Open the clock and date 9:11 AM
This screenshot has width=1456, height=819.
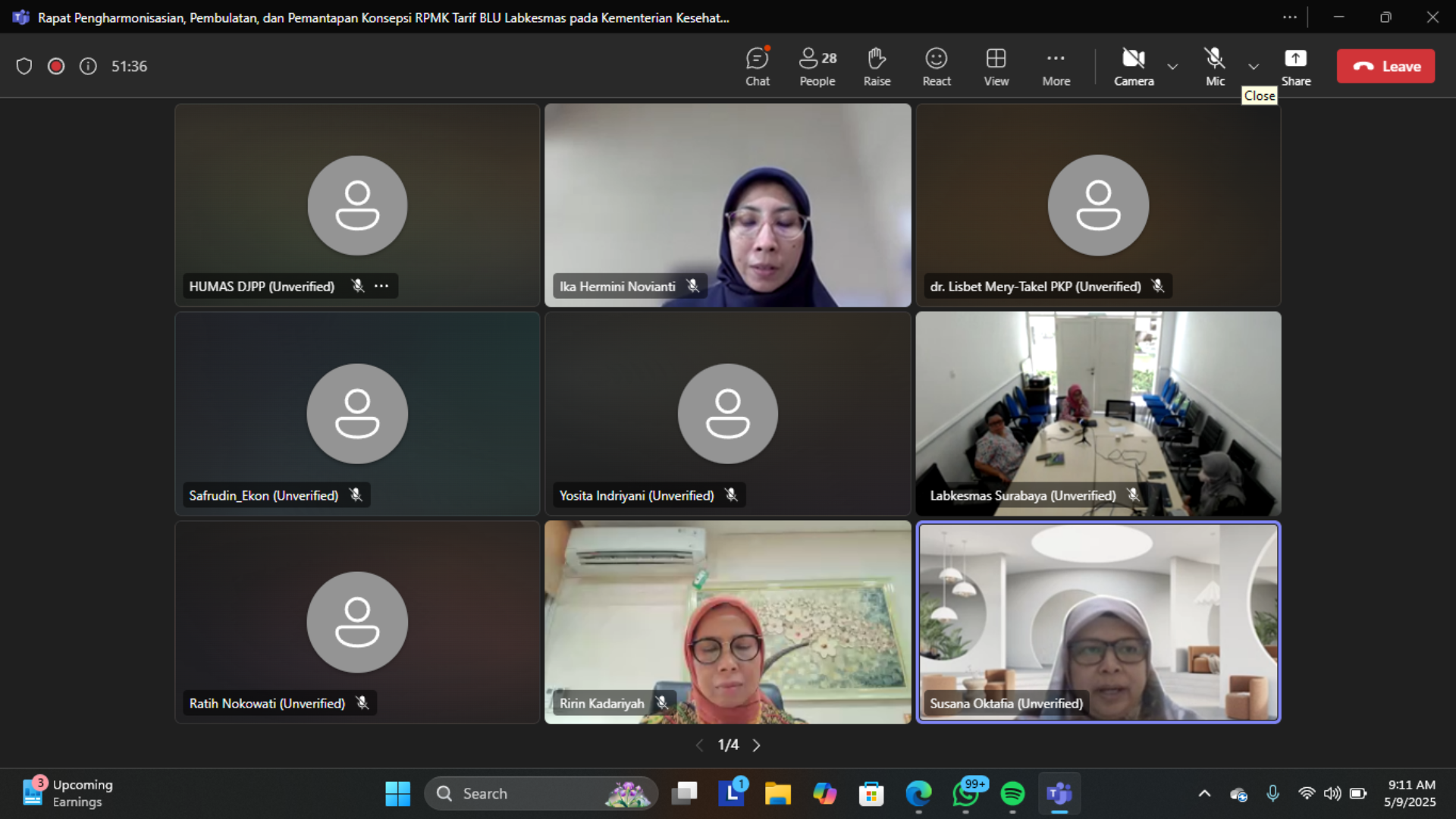click(1410, 794)
